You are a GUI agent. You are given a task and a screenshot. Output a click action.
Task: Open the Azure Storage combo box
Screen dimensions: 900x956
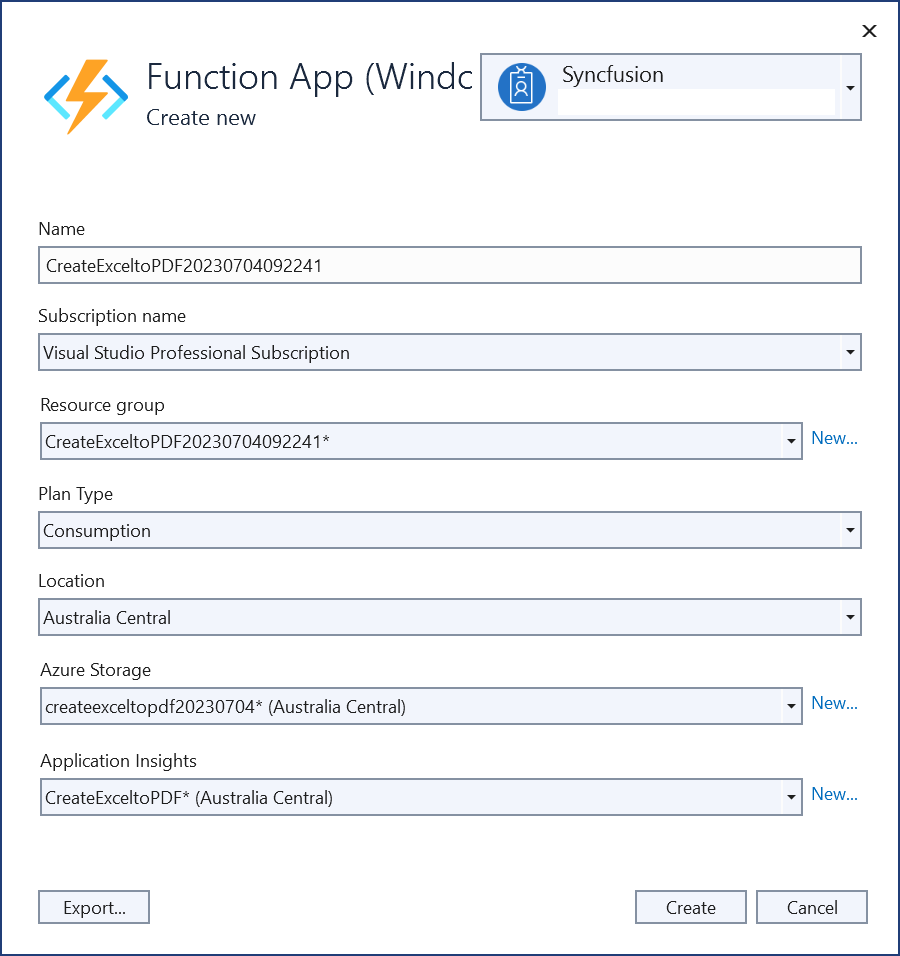pyautogui.click(x=790, y=706)
